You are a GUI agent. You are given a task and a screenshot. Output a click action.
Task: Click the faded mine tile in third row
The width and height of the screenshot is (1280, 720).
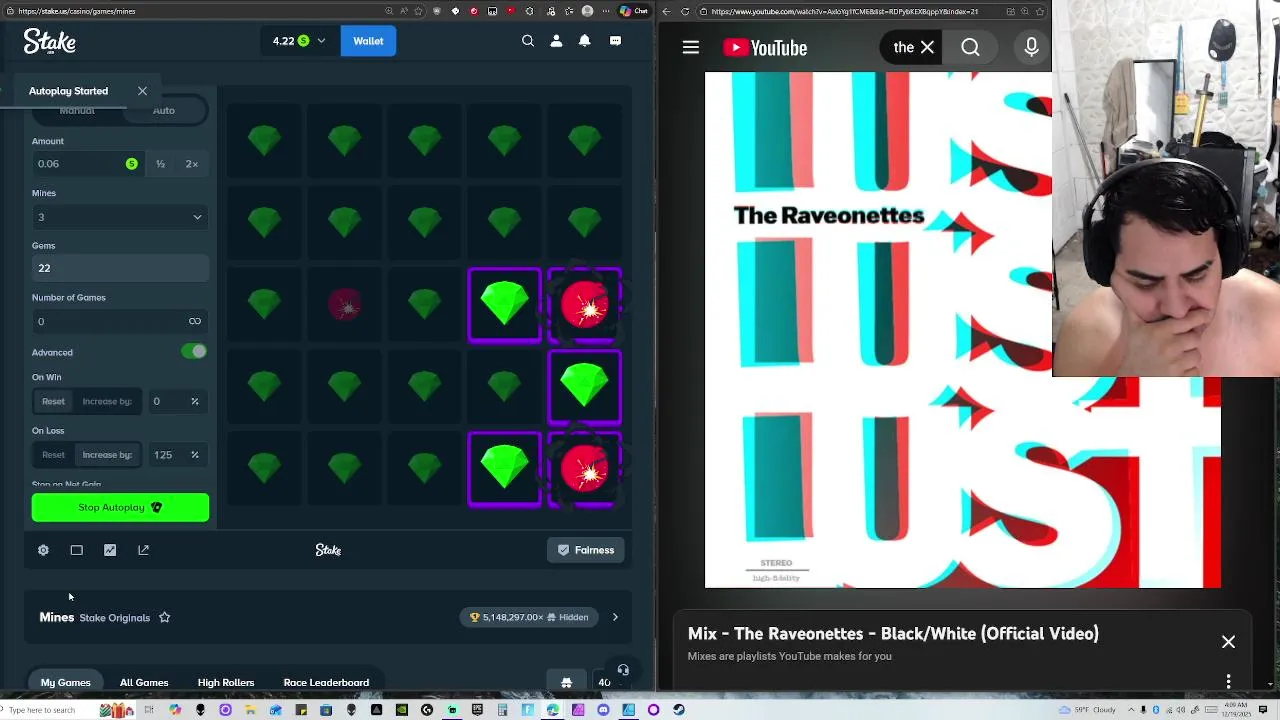click(x=345, y=305)
